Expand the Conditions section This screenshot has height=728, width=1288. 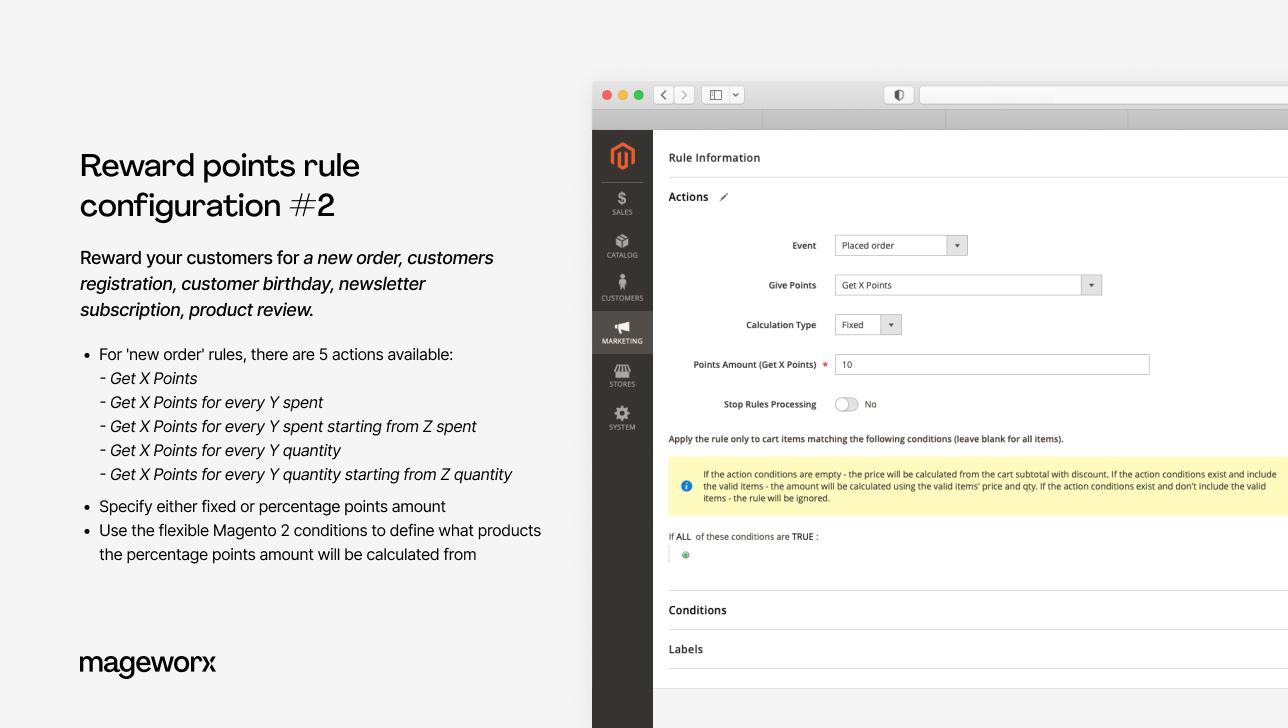[x=697, y=610]
